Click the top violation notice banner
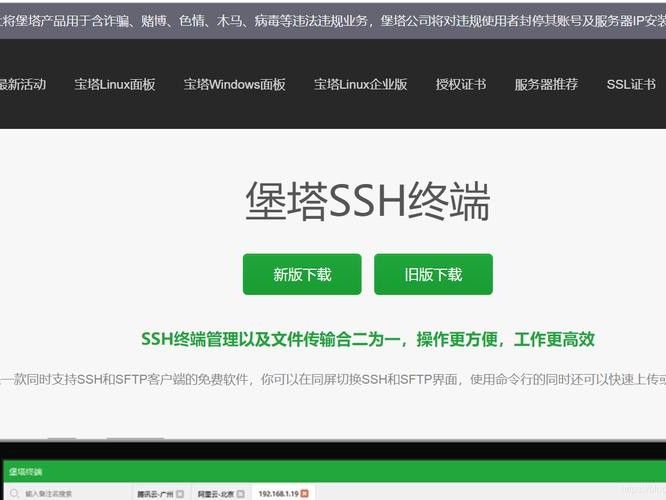 (x=333, y=21)
